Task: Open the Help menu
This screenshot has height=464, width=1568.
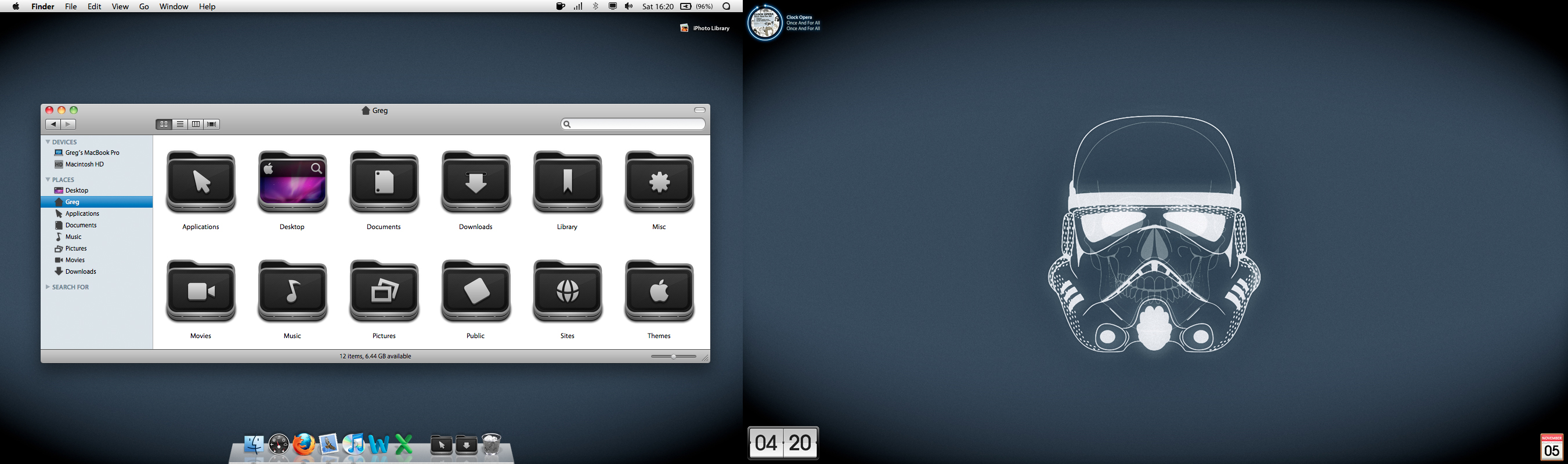Action: pyautogui.click(x=207, y=6)
